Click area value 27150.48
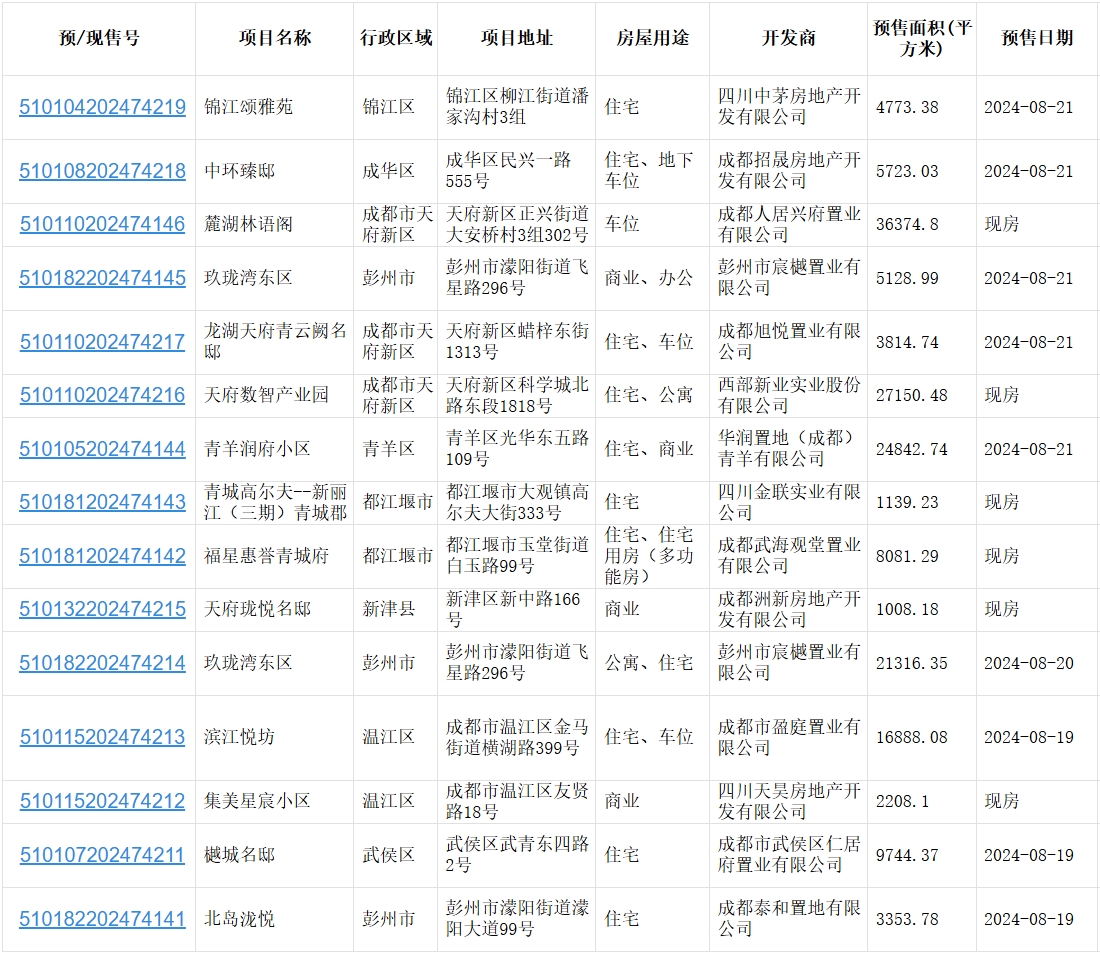The height and width of the screenshot is (953, 1100). [x=912, y=396]
